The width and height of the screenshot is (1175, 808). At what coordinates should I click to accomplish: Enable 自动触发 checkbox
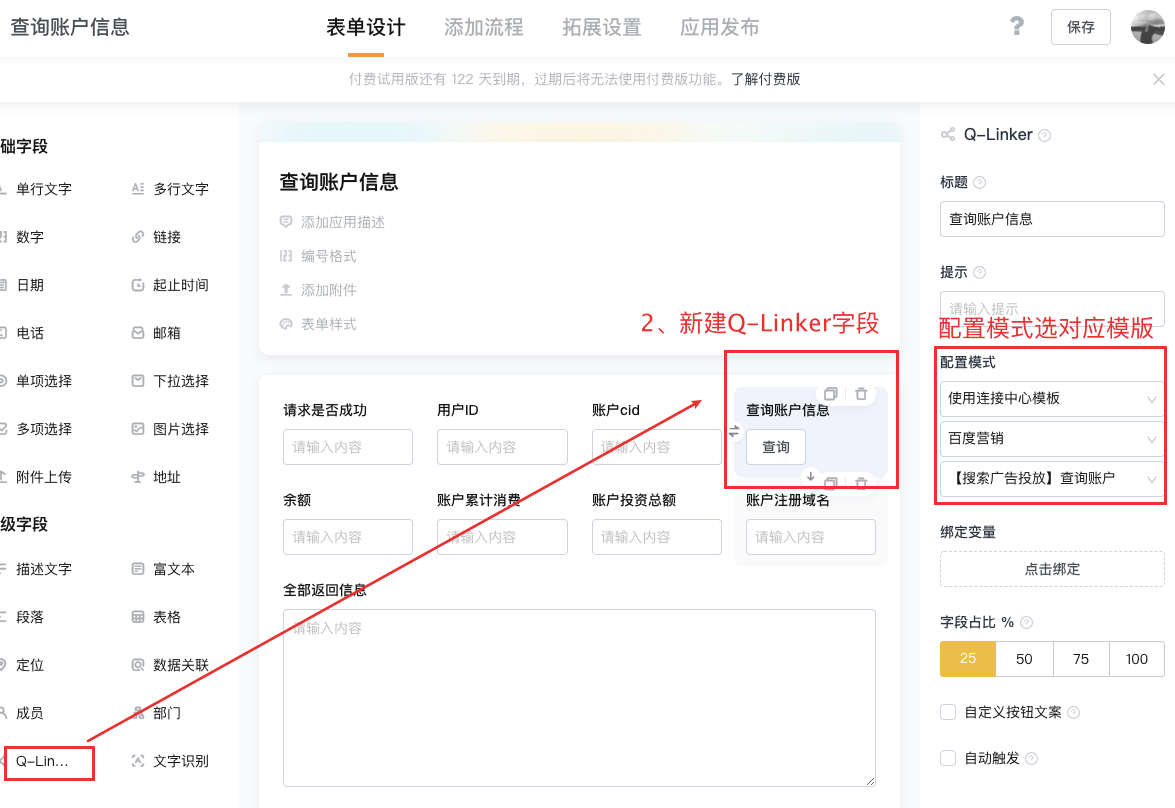[948, 758]
